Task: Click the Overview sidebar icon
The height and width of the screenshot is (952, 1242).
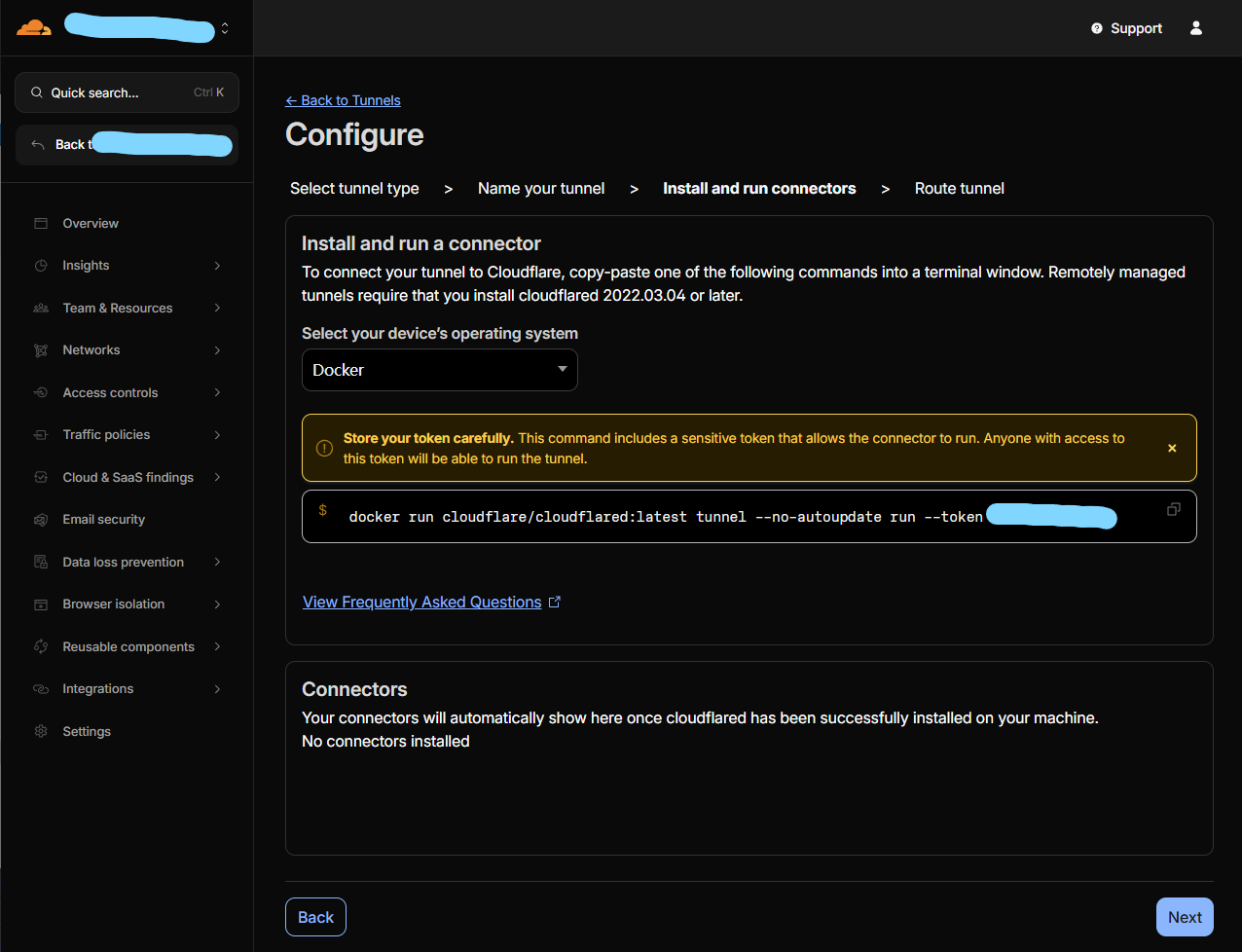Action: tap(41, 223)
